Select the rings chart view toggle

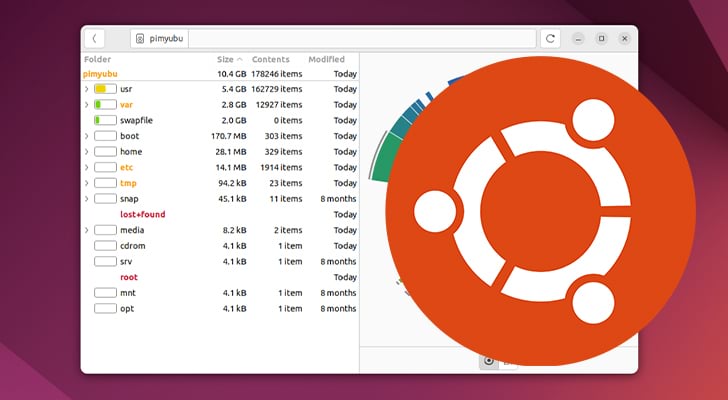click(488, 361)
